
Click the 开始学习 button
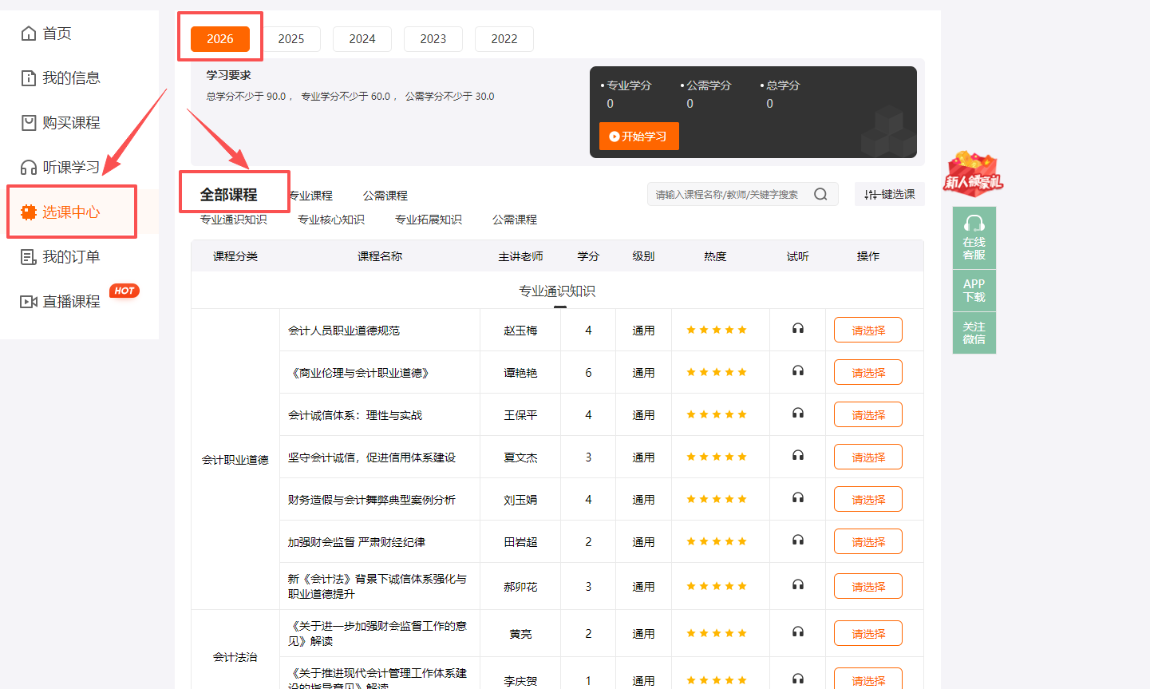pyautogui.click(x=639, y=135)
